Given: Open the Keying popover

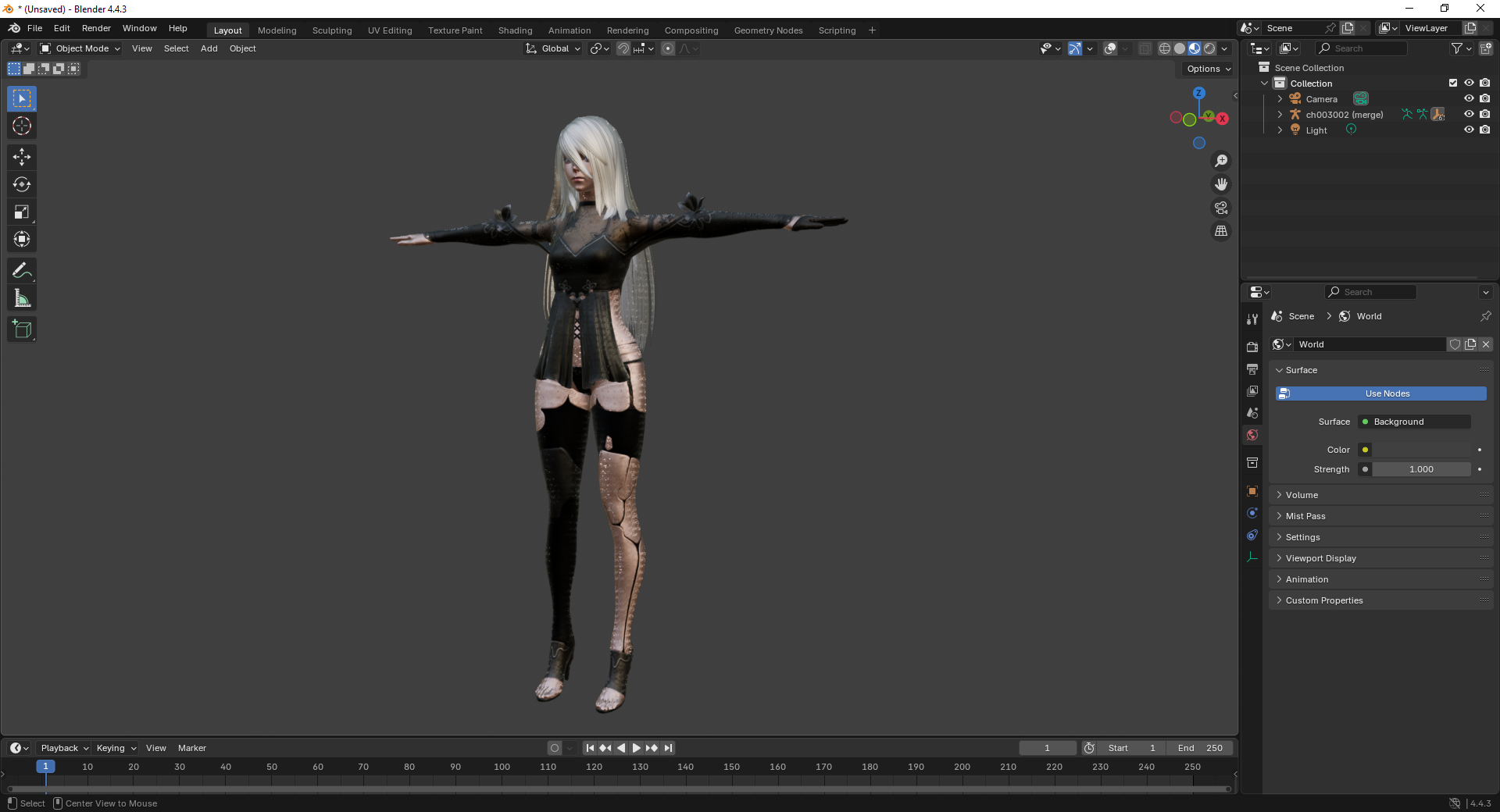Looking at the screenshot, I should [116, 748].
